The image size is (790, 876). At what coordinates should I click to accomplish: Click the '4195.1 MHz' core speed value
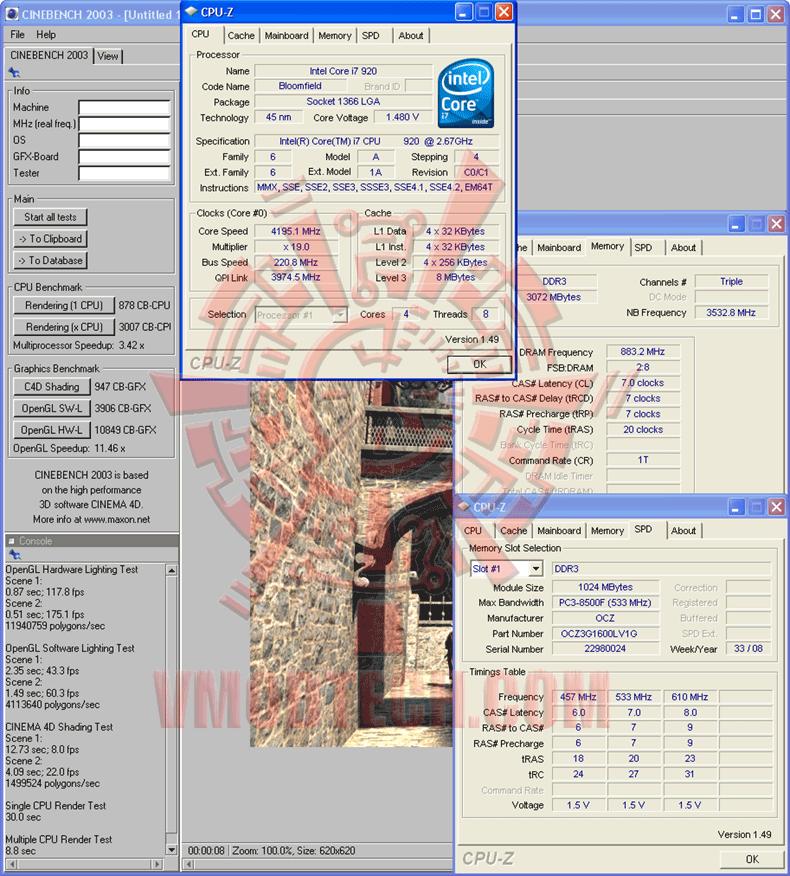point(296,231)
